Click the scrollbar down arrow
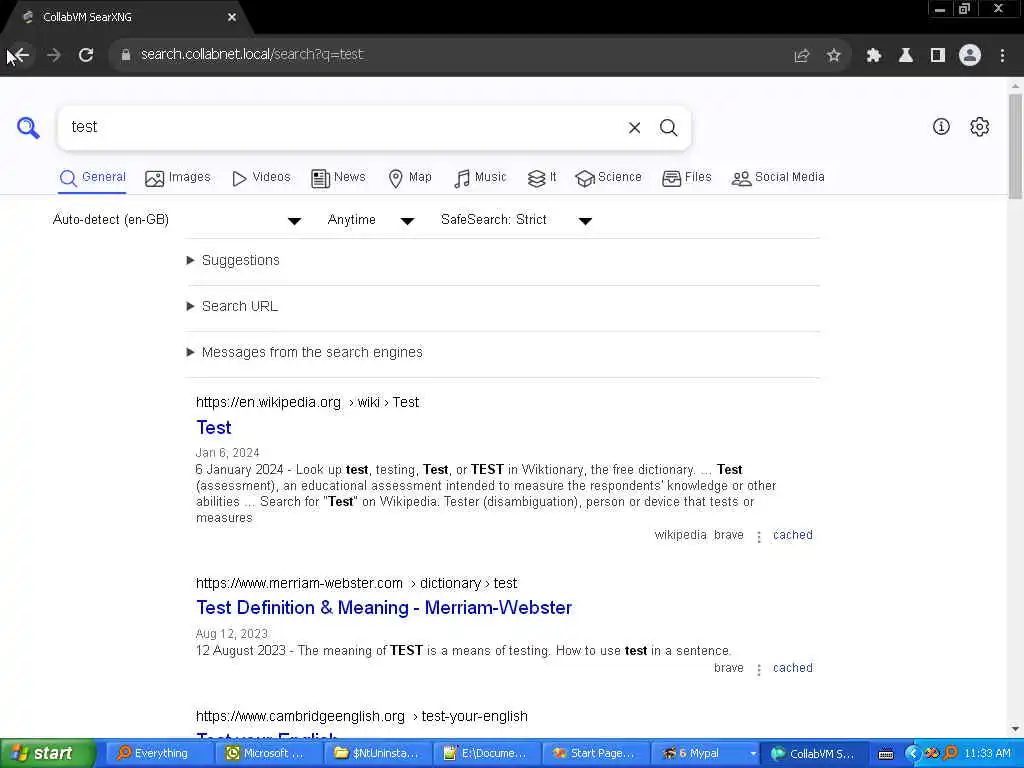Screen dimensions: 1024x768 click(x=1015, y=729)
